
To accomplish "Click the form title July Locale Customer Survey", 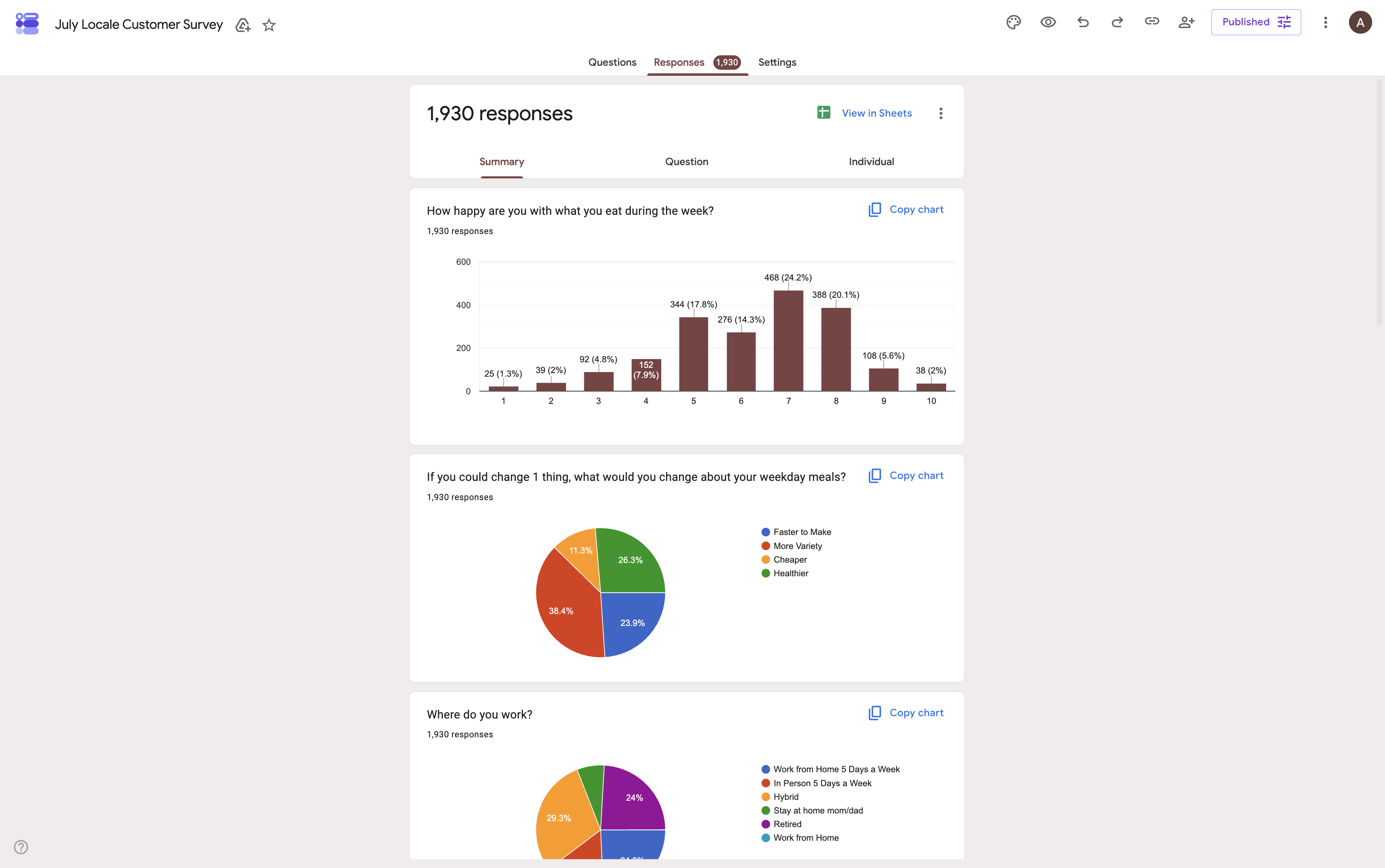I will [138, 25].
